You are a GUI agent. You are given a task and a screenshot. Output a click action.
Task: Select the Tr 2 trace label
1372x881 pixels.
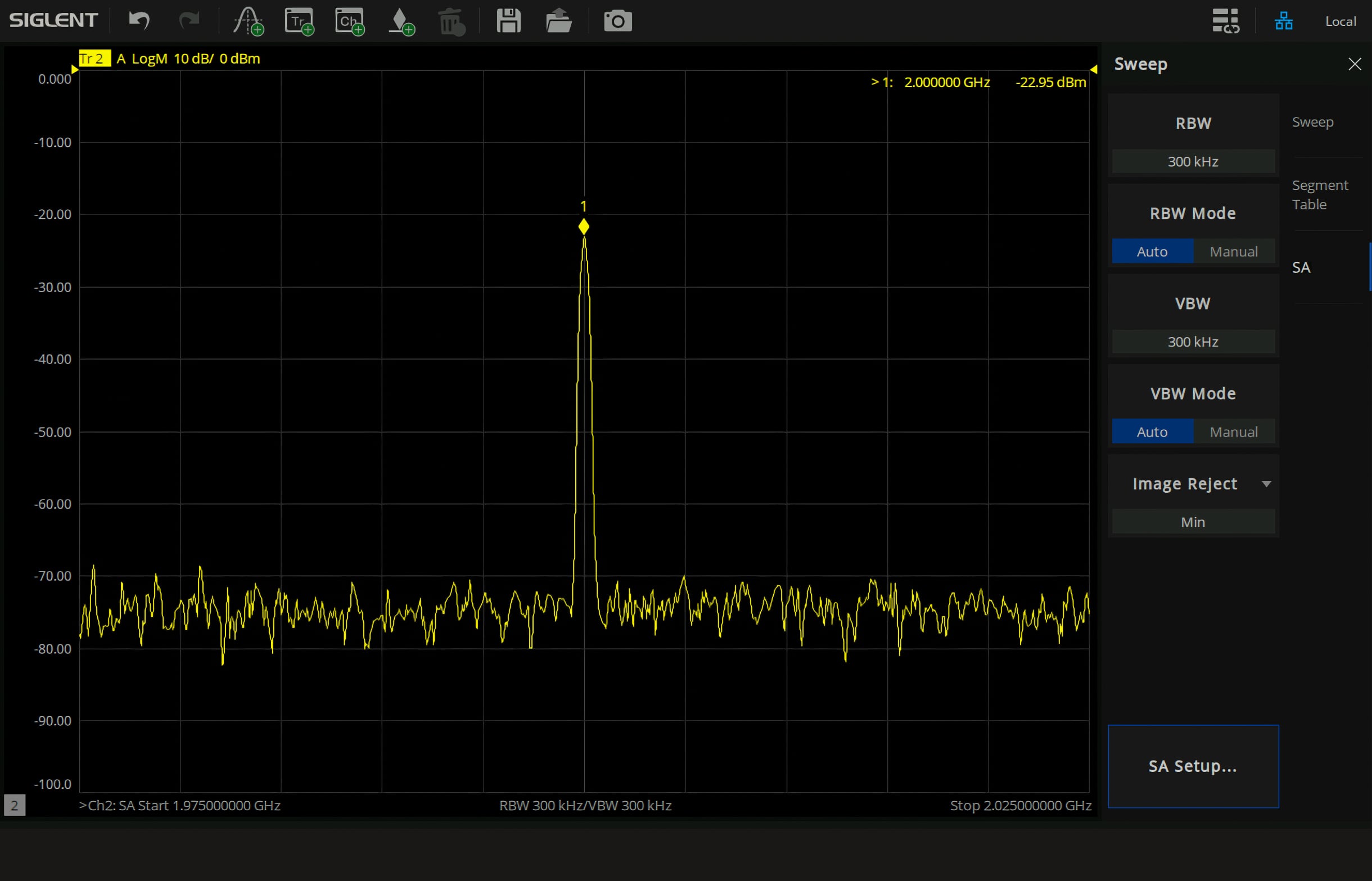tap(94, 59)
